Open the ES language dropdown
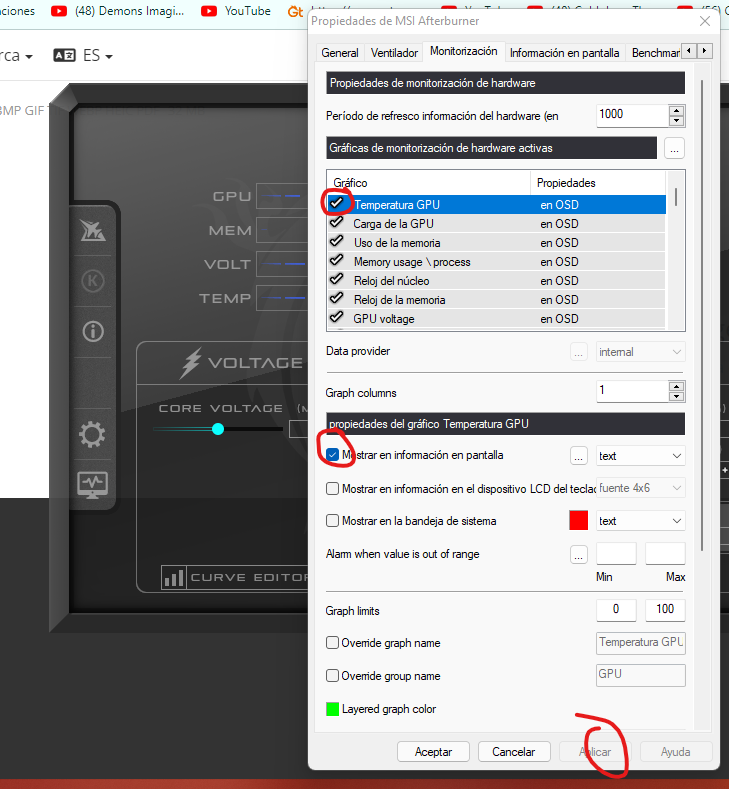This screenshot has width=729, height=789. click(x=98, y=55)
